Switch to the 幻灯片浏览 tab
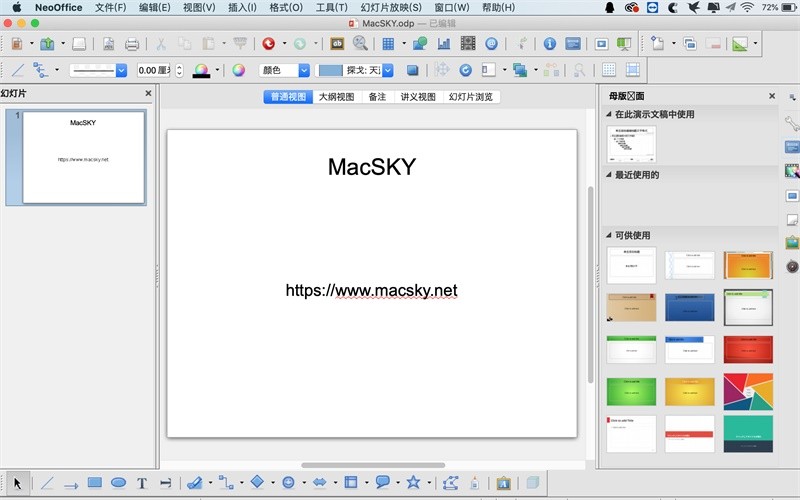This screenshot has width=800, height=500. [x=471, y=97]
